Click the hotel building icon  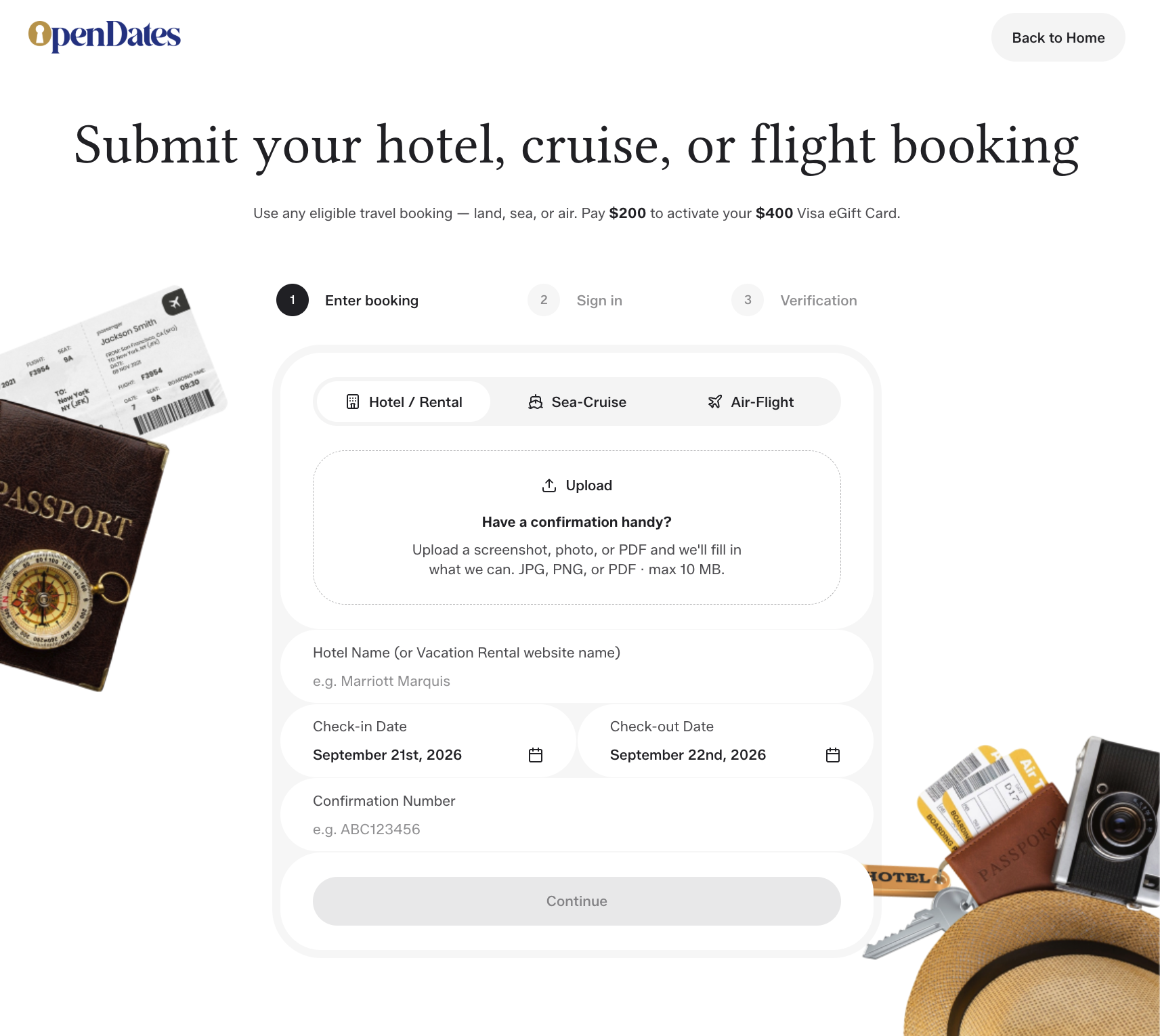tap(353, 402)
